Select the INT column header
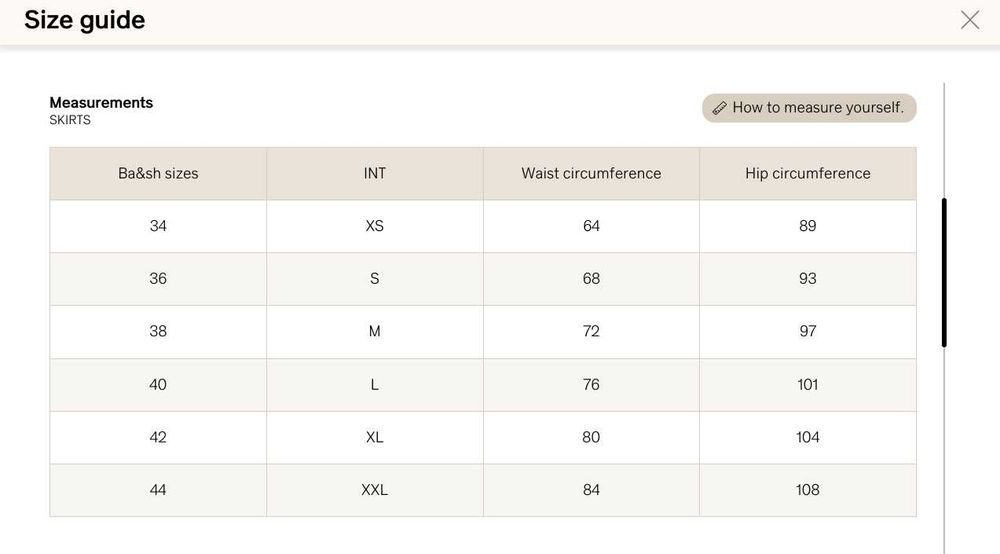 point(374,173)
